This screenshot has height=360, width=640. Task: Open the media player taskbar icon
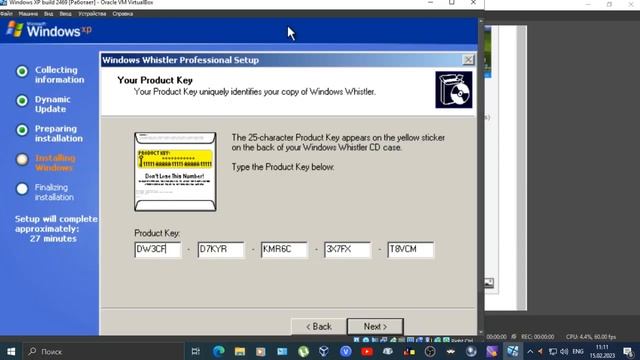coord(260,351)
